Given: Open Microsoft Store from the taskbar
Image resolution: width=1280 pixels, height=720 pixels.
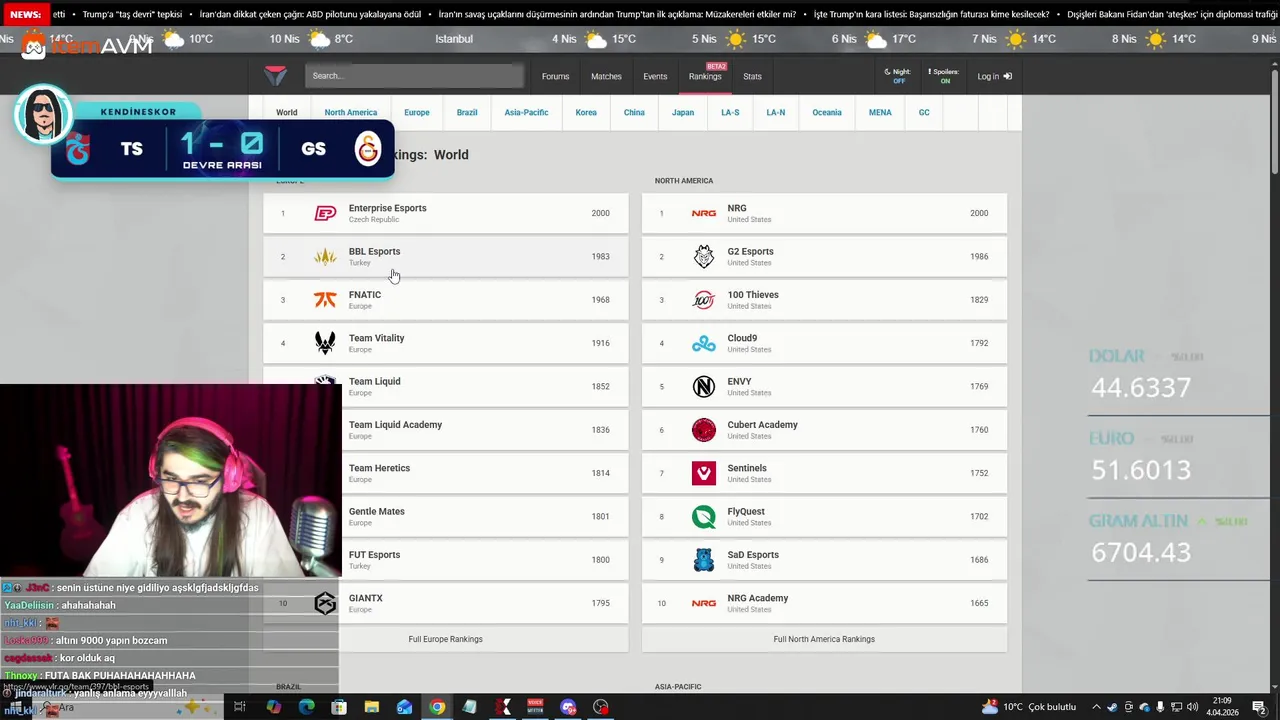Looking at the screenshot, I should tap(339, 707).
